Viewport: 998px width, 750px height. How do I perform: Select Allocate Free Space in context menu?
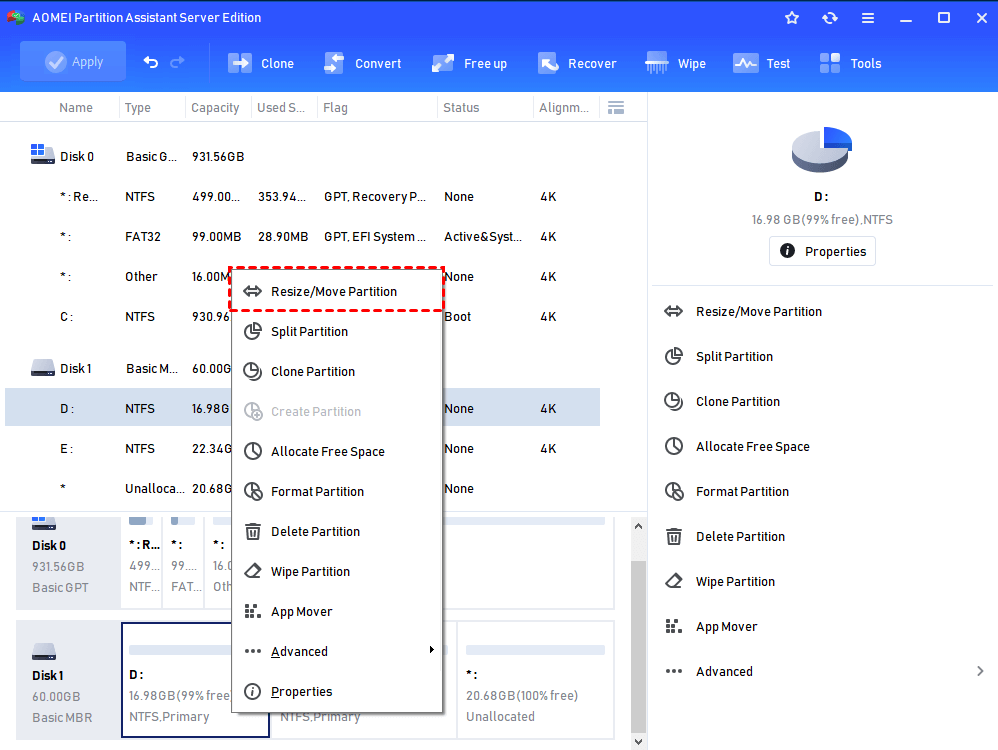tap(336, 451)
